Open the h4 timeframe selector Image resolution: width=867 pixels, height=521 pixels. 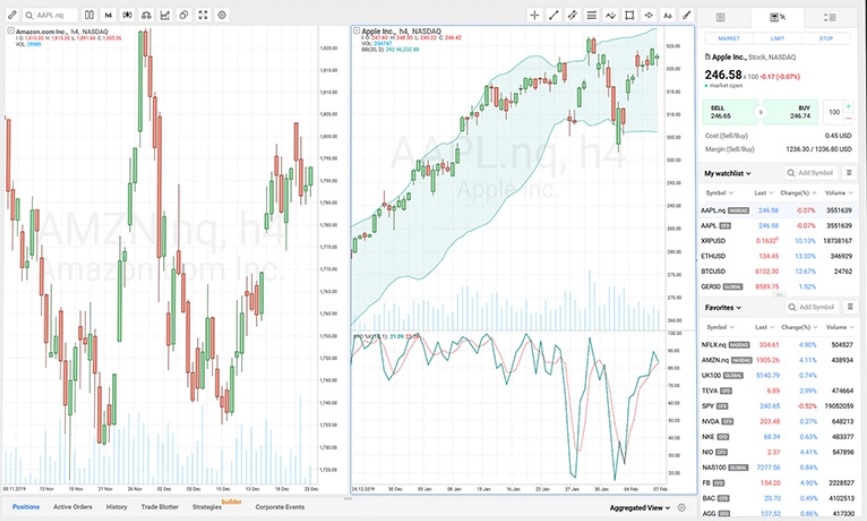point(108,15)
